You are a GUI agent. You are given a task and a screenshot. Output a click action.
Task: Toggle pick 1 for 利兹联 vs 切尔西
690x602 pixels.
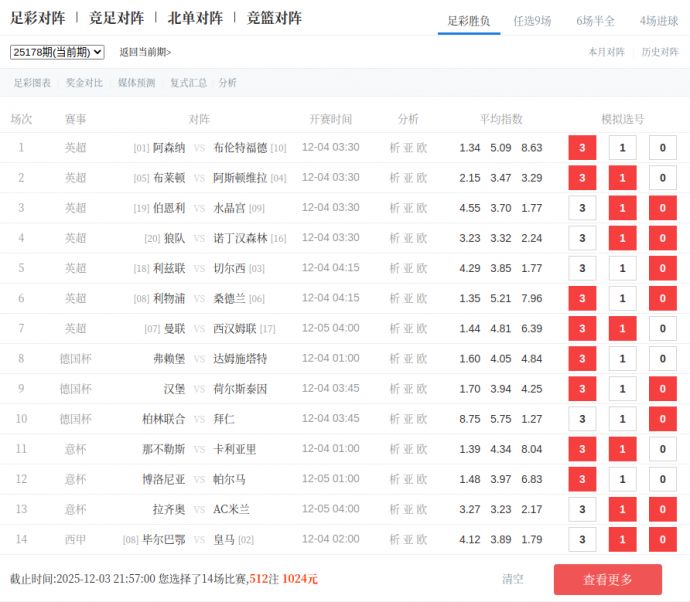tap(622, 269)
